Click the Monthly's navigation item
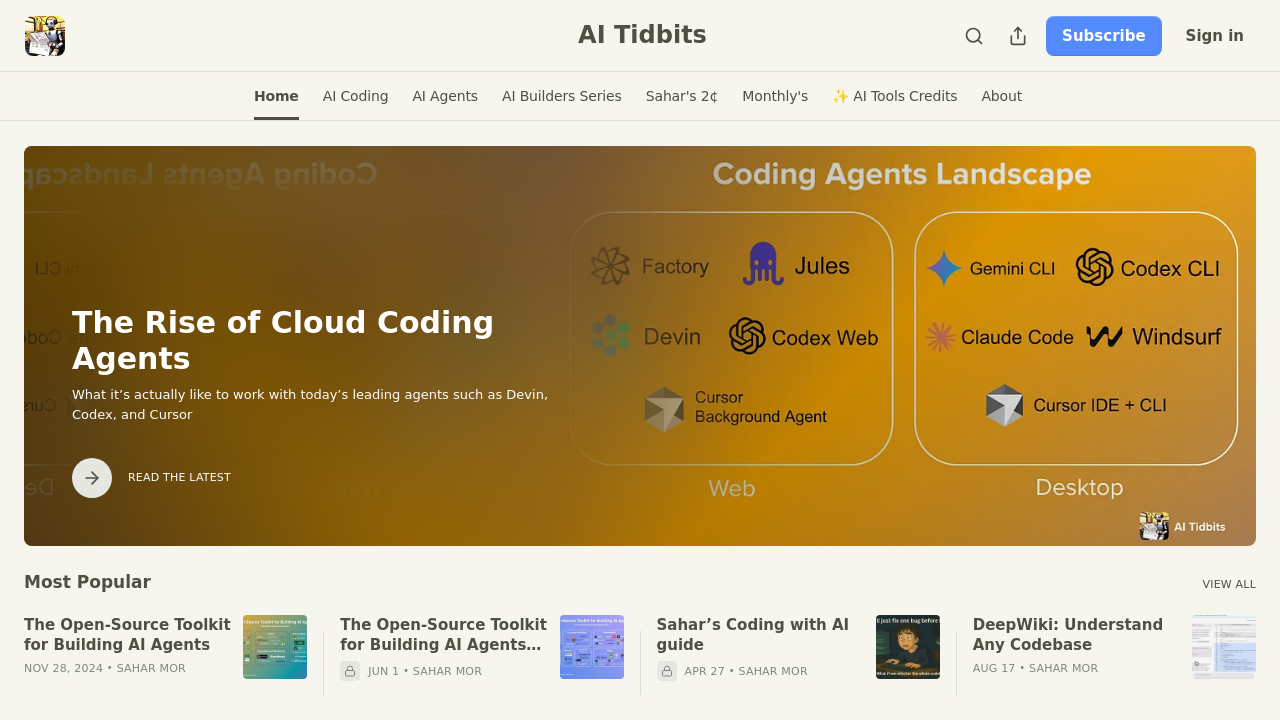The height and width of the screenshot is (720, 1280). point(775,96)
